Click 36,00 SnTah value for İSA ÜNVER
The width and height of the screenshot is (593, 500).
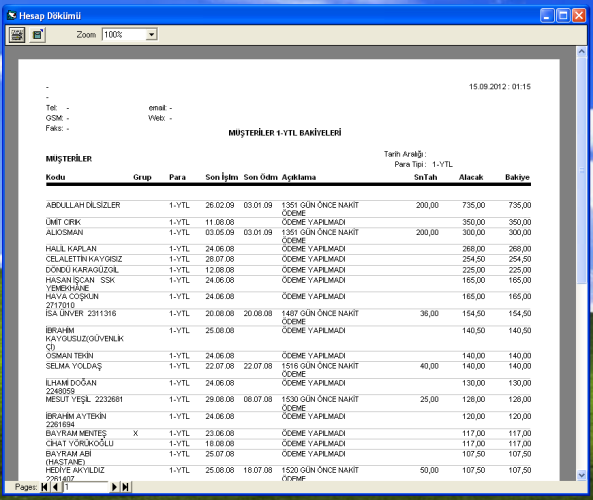click(429, 313)
